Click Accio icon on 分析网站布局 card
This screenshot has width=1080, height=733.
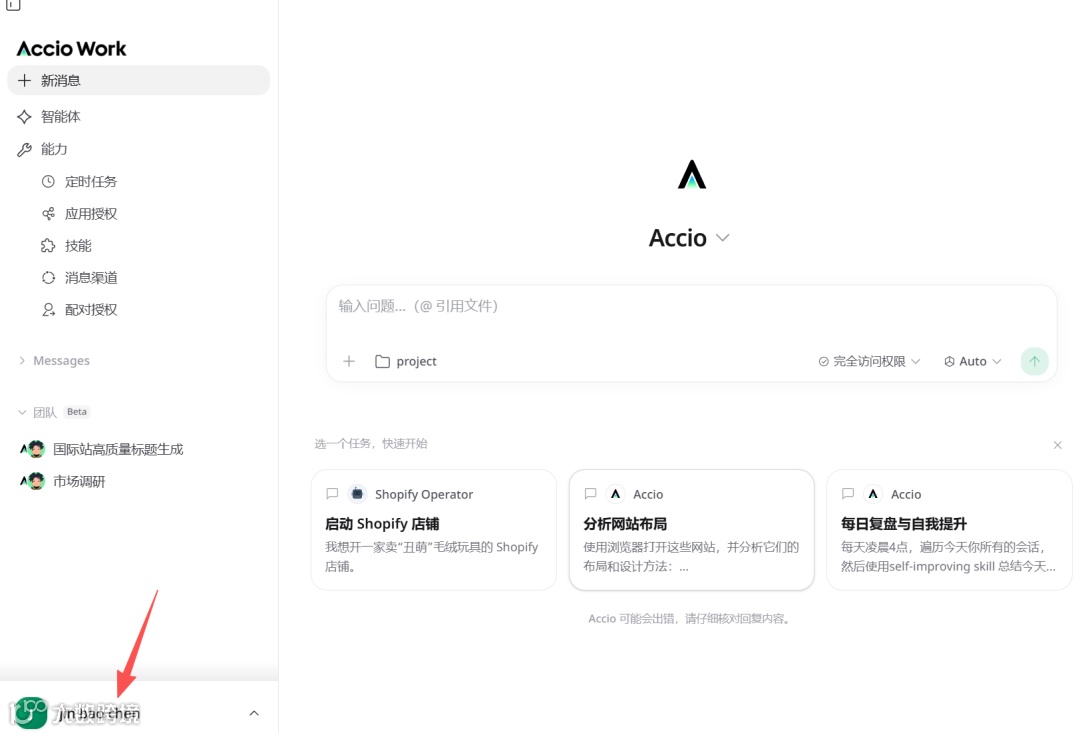point(615,493)
